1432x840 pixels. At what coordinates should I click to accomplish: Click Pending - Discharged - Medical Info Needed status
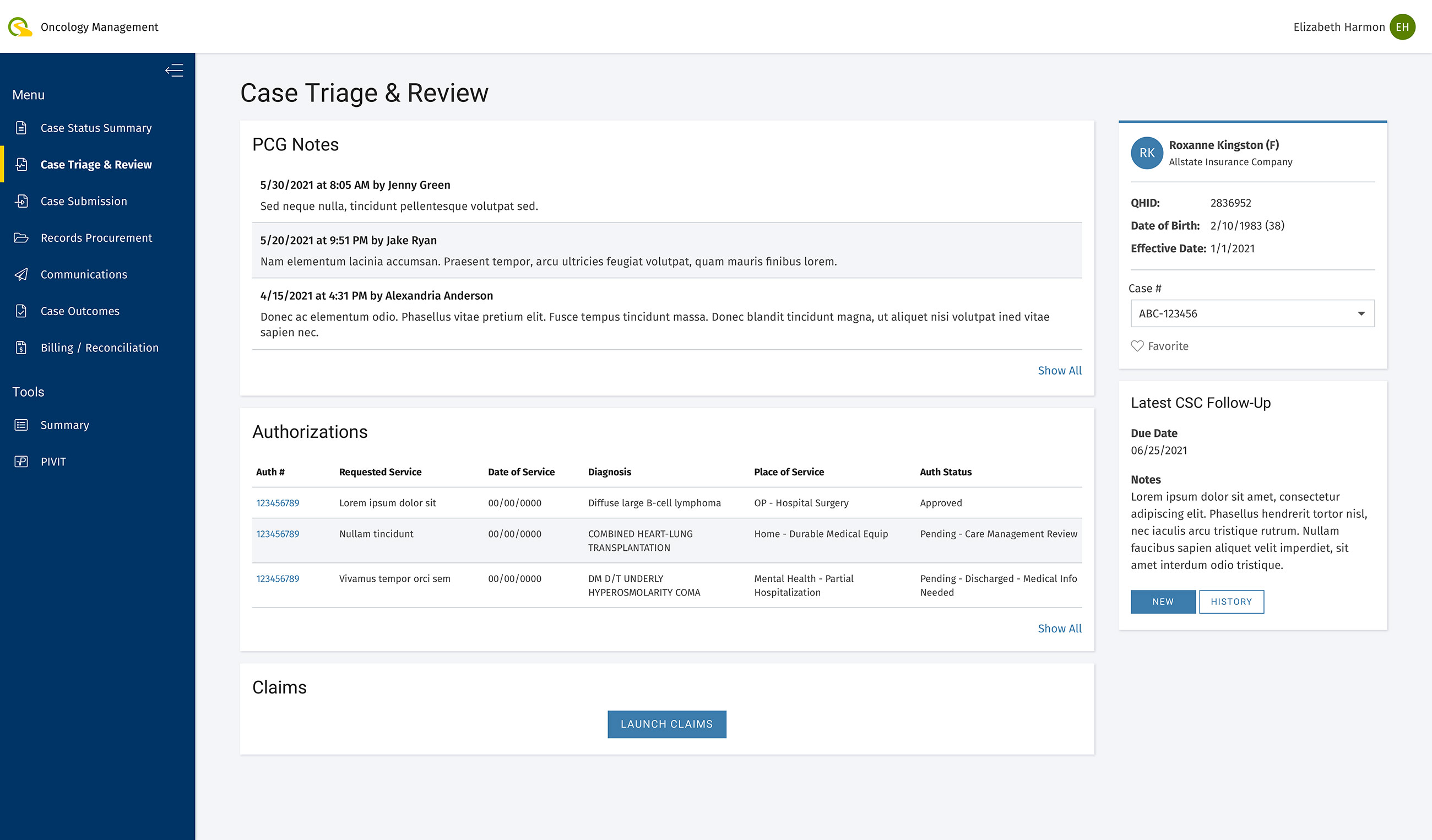point(999,586)
